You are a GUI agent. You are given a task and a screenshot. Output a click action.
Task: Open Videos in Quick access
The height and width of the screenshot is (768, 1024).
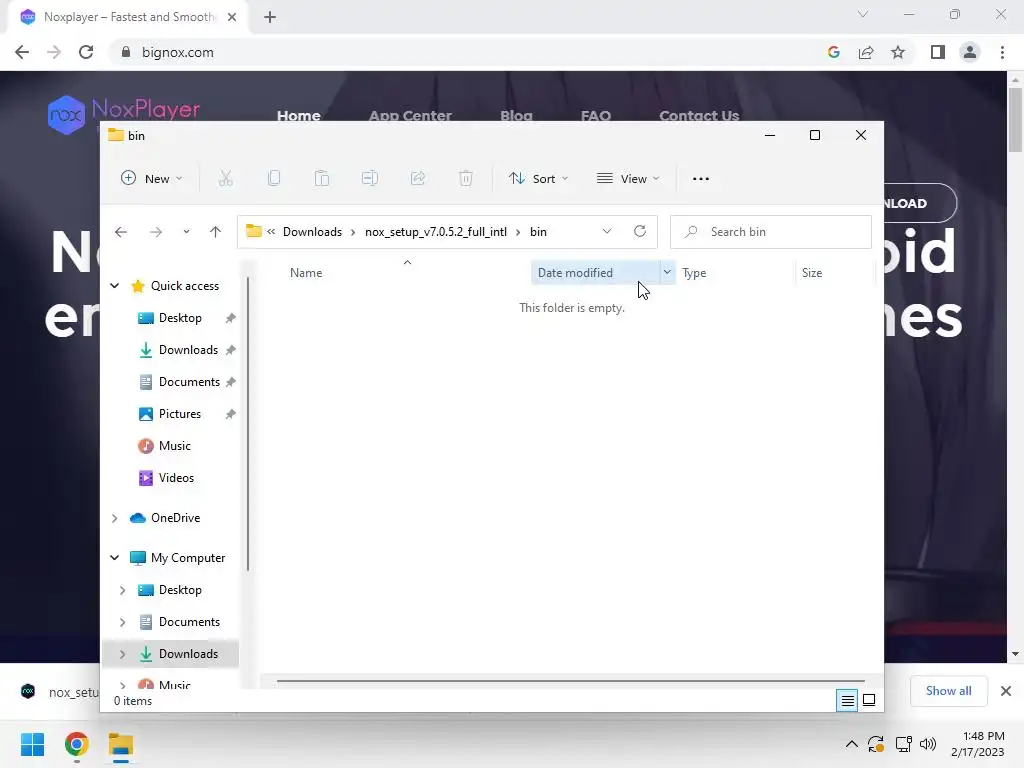[176, 478]
